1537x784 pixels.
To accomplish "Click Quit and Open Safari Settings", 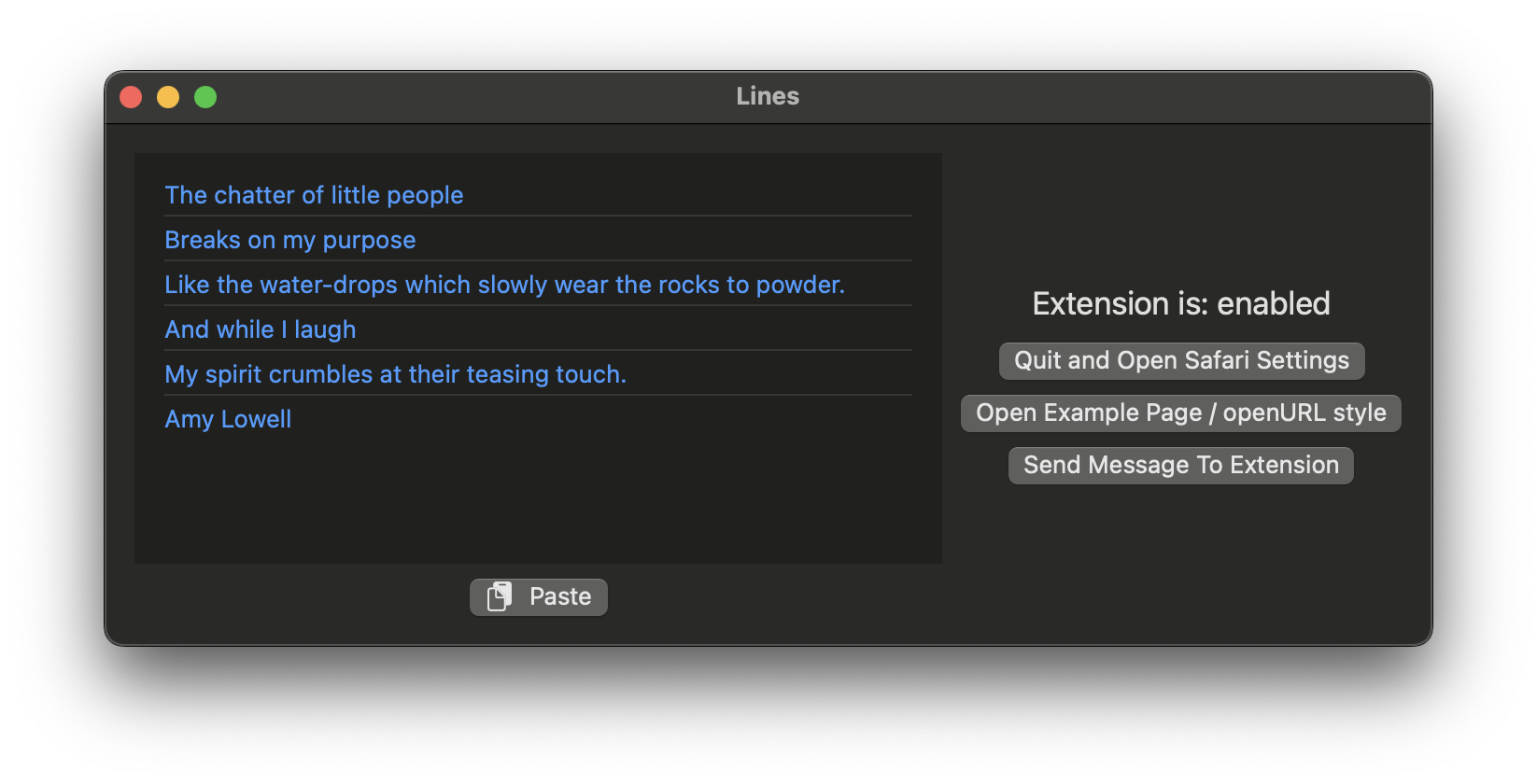I will coord(1181,361).
